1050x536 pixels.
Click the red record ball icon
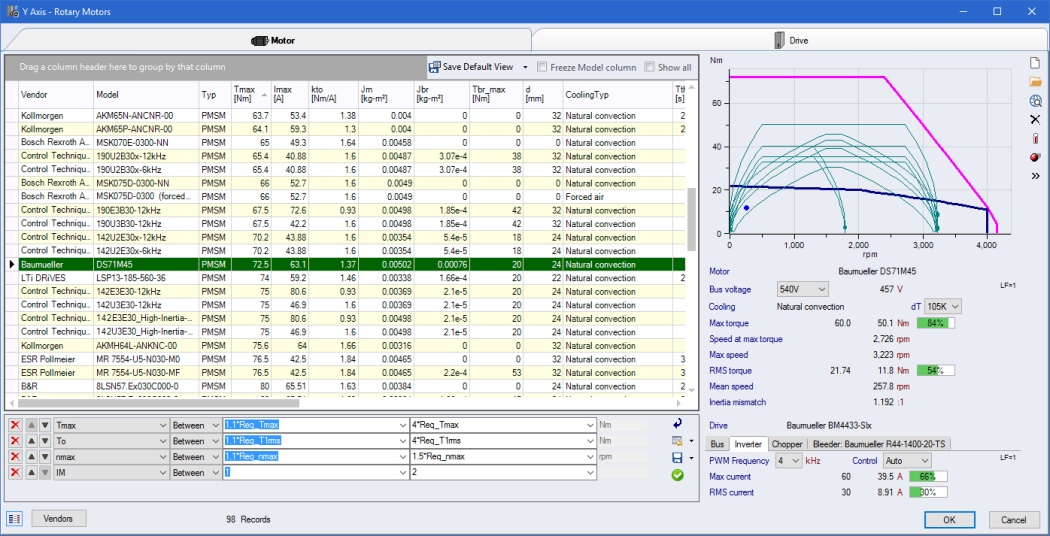(x=1035, y=157)
